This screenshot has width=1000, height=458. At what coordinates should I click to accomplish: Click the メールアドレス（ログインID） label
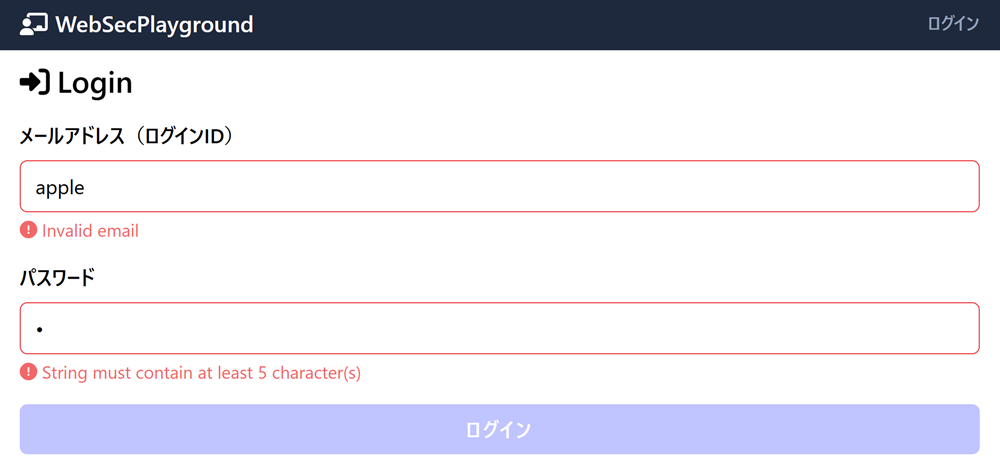(x=127, y=136)
